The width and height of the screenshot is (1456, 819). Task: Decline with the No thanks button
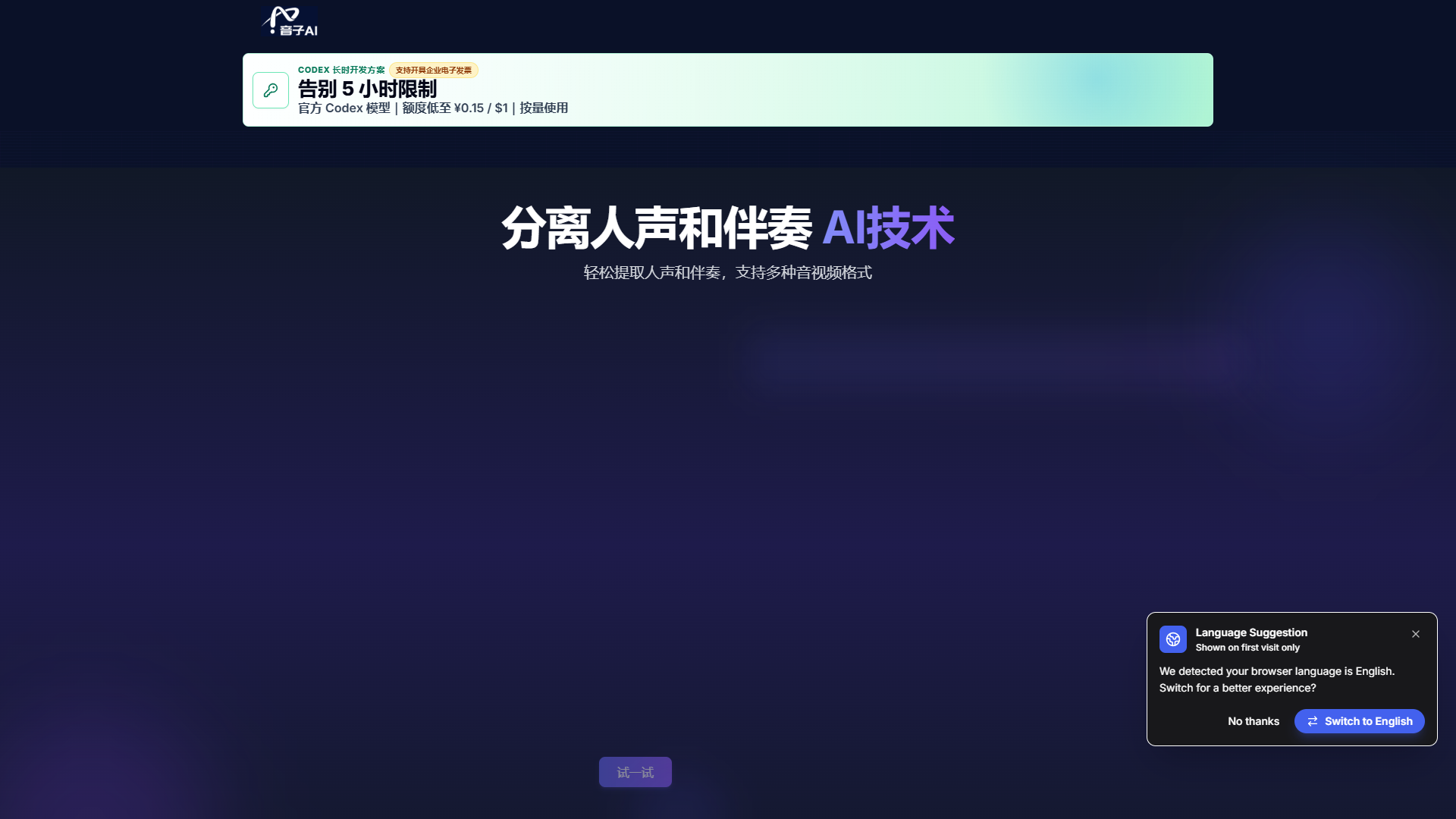click(1254, 721)
